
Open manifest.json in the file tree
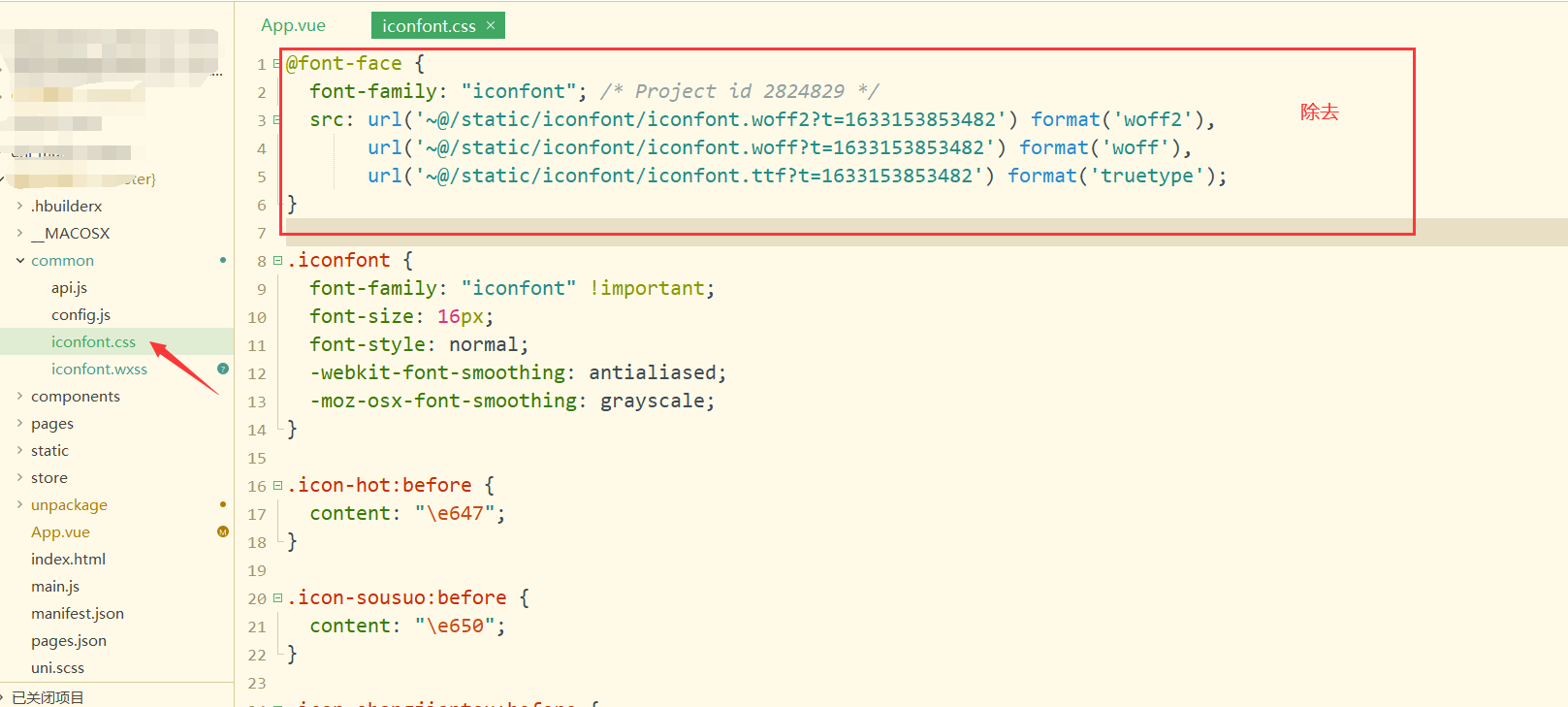pos(78,613)
